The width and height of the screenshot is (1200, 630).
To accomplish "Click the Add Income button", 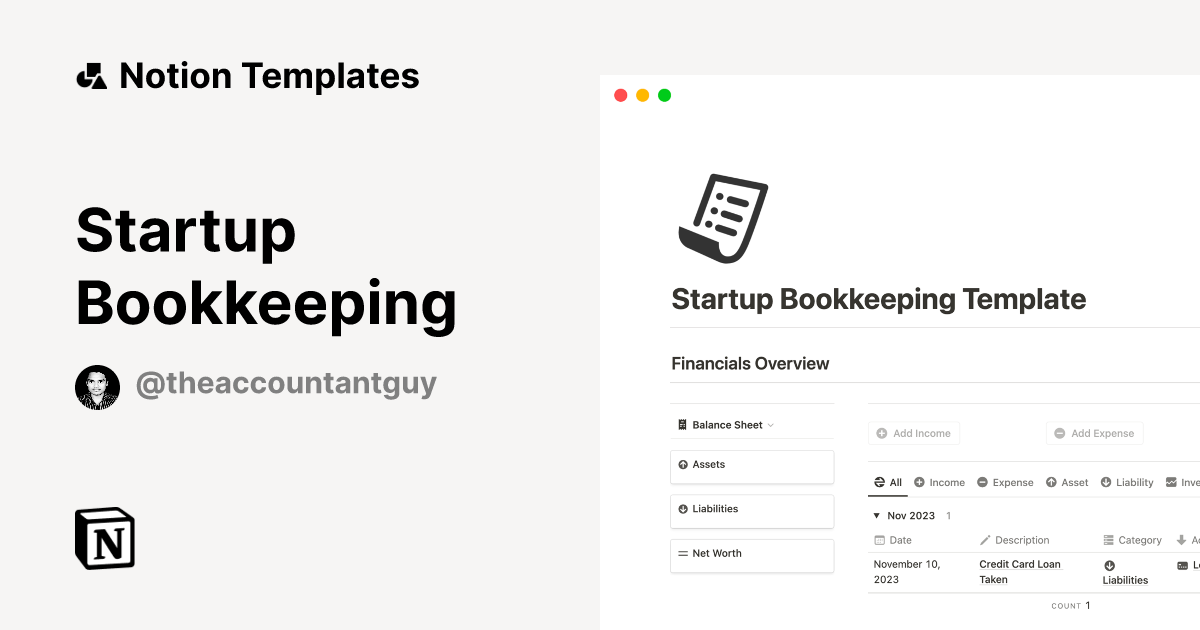I will [914, 432].
